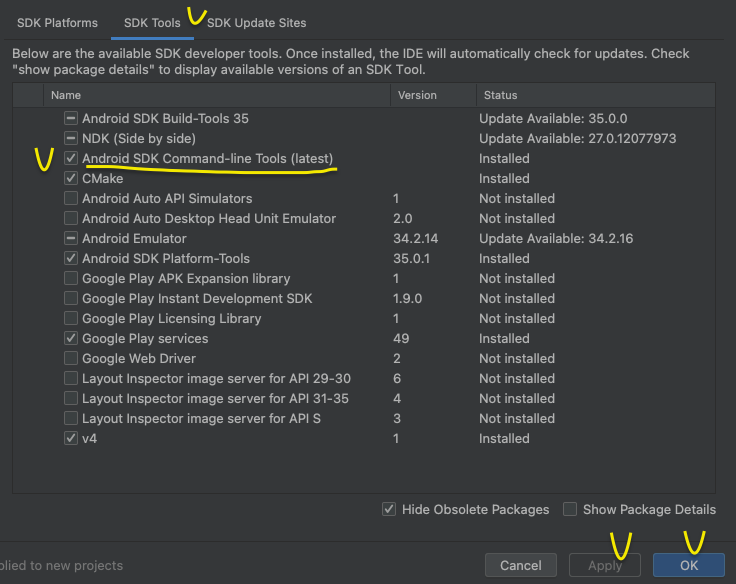Check the Google Web Driver box
Viewport: 736px width, 584px height.
(x=71, y=358)
